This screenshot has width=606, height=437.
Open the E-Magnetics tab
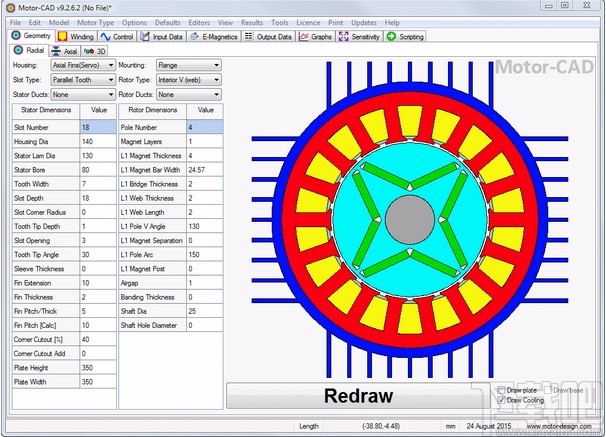pyautogui.click(x=214, y=37)
